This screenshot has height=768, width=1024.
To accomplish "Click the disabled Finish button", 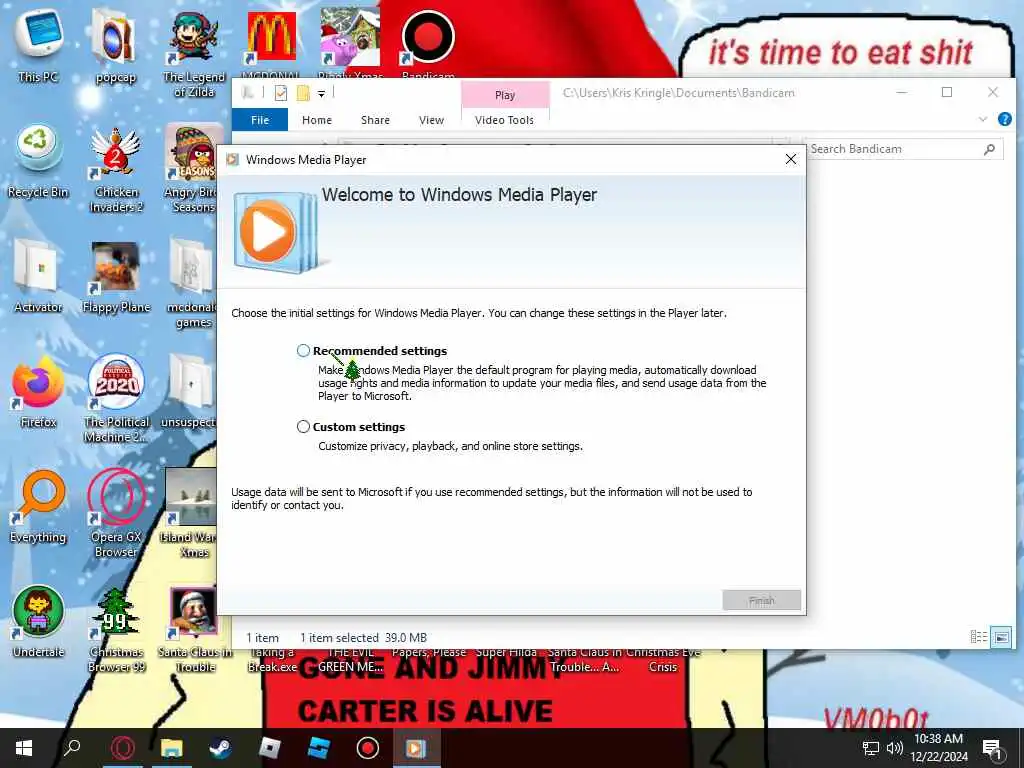I will [x=761, y=600].
